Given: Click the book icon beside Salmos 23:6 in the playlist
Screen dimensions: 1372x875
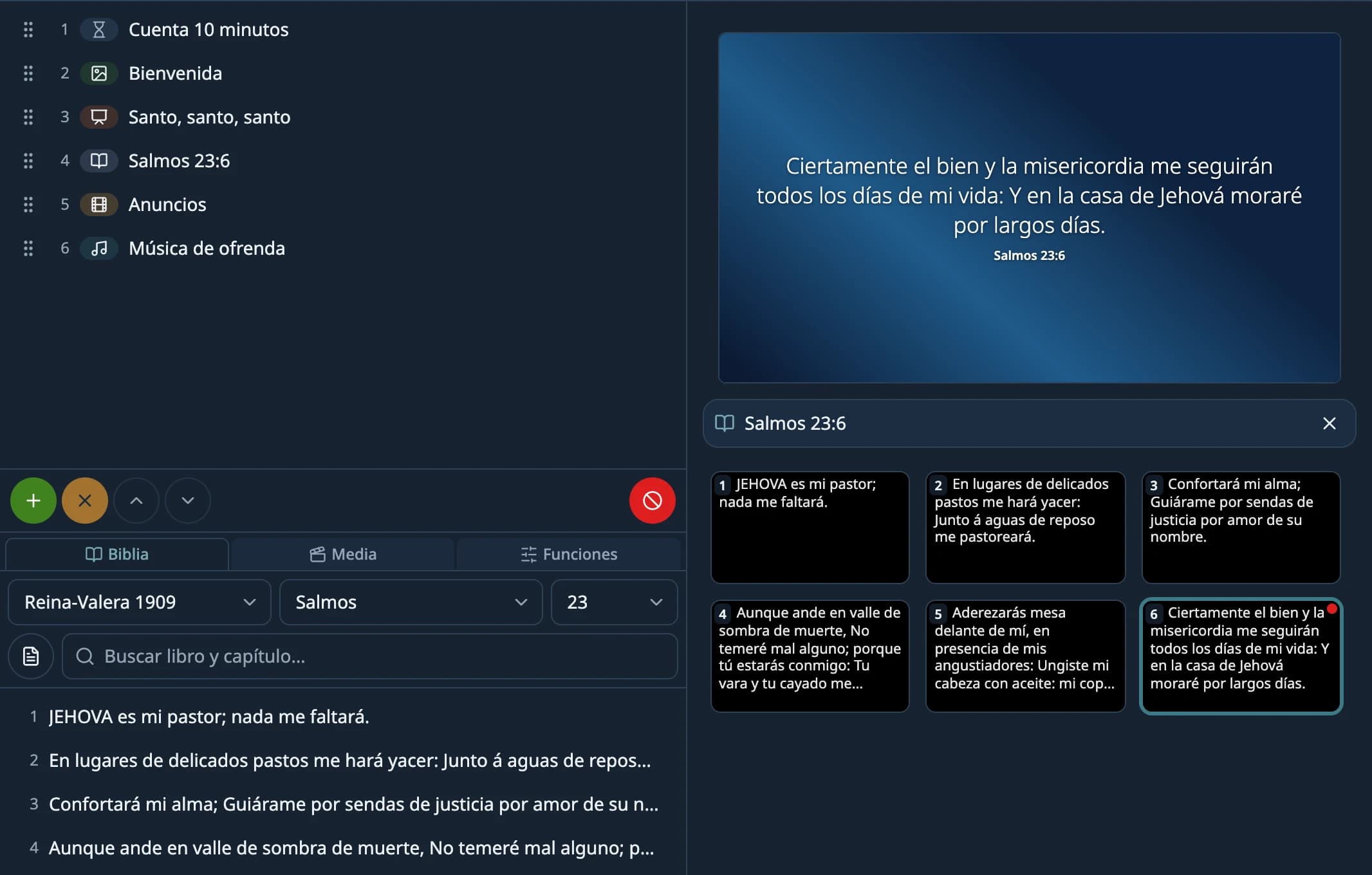Looking at the screenshot, I should coord(98,161).
